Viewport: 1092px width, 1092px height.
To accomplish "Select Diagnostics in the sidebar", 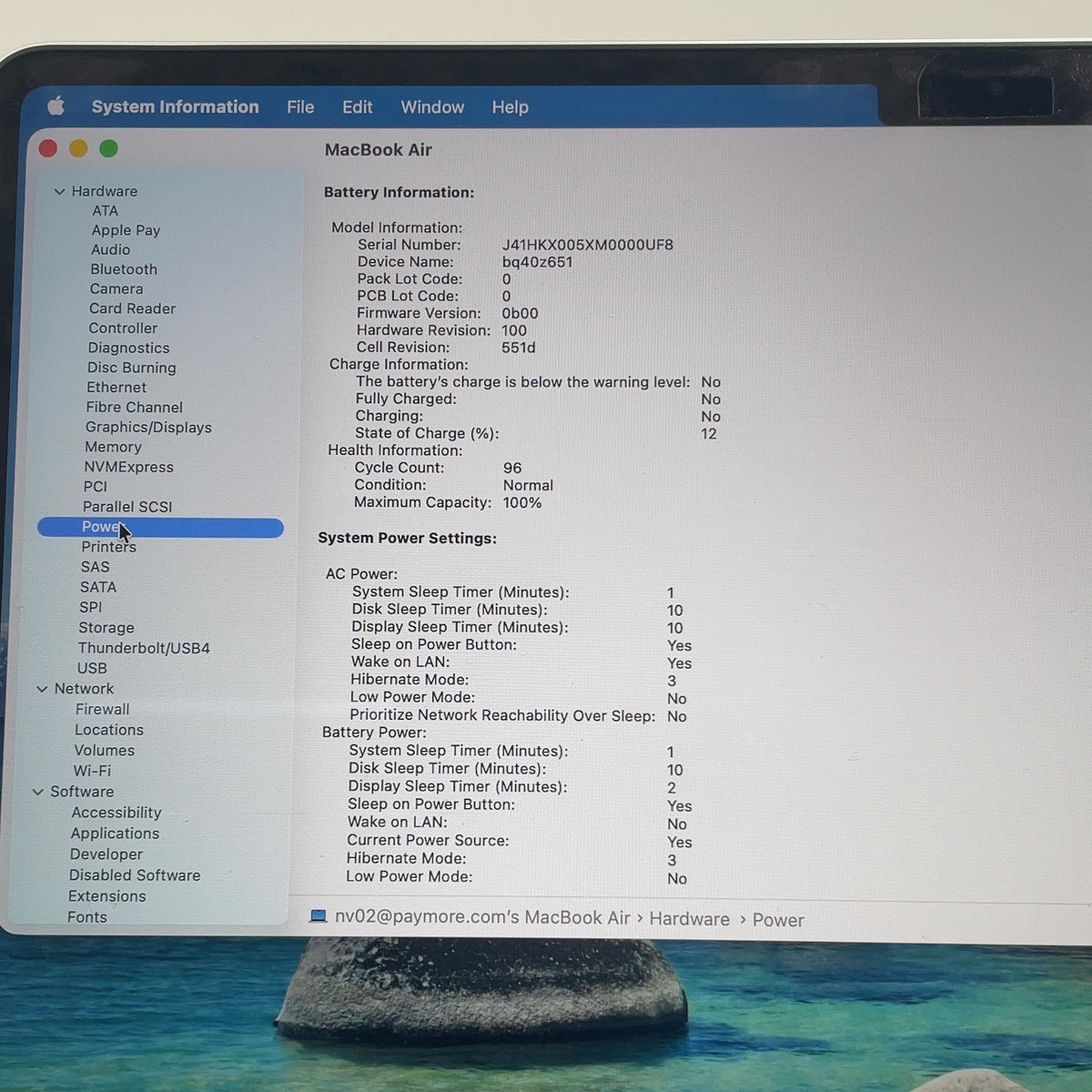I will [128, 348].
